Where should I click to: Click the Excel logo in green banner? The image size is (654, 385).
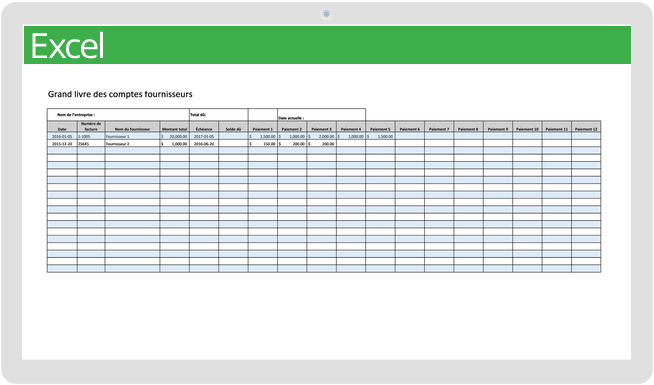[x=67, y=46]
